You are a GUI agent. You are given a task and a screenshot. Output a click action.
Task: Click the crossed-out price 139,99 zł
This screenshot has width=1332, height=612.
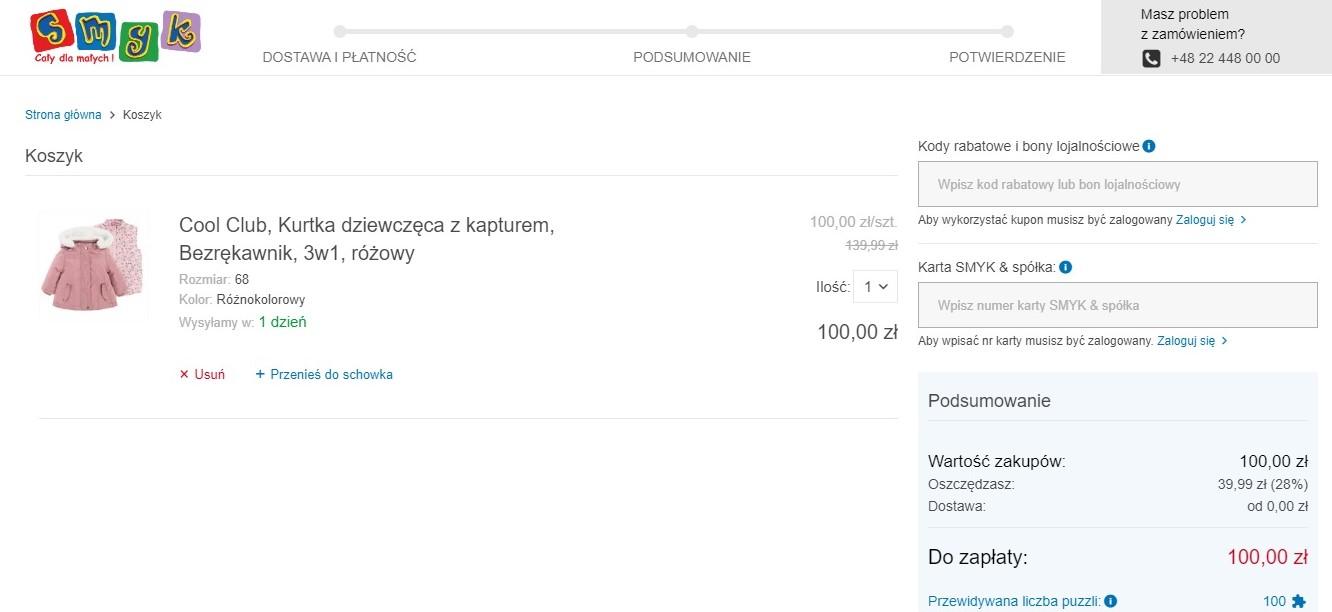point(872,245)
